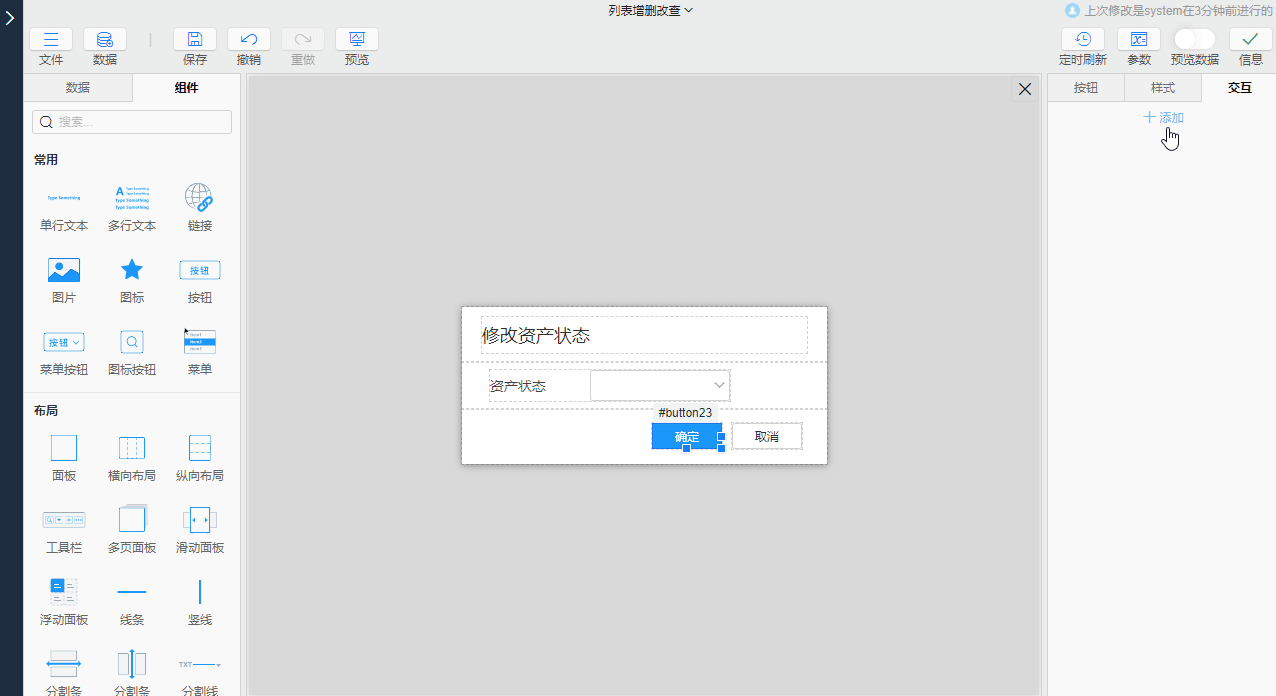This screenshot has width=1276, height=696.
Task: Click the Cancel (取消) button
Action: click(x=767, y=437)
